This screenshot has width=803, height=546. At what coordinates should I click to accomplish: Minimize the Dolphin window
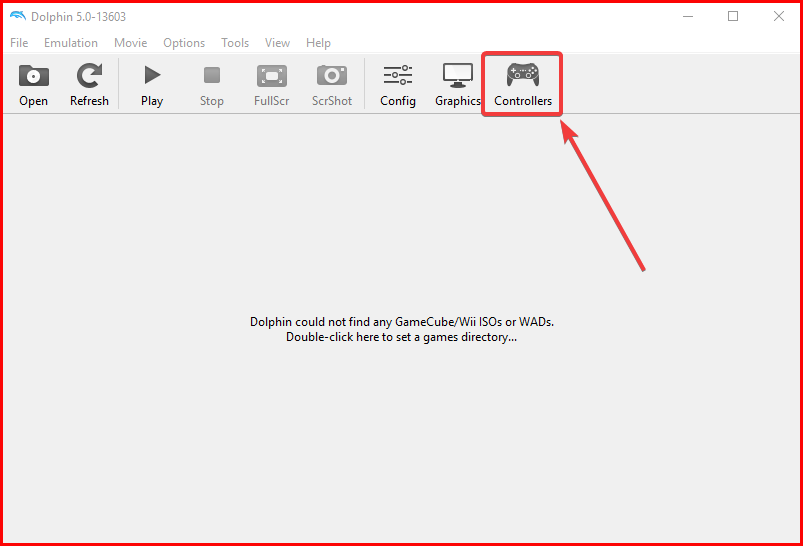[688, 16]
